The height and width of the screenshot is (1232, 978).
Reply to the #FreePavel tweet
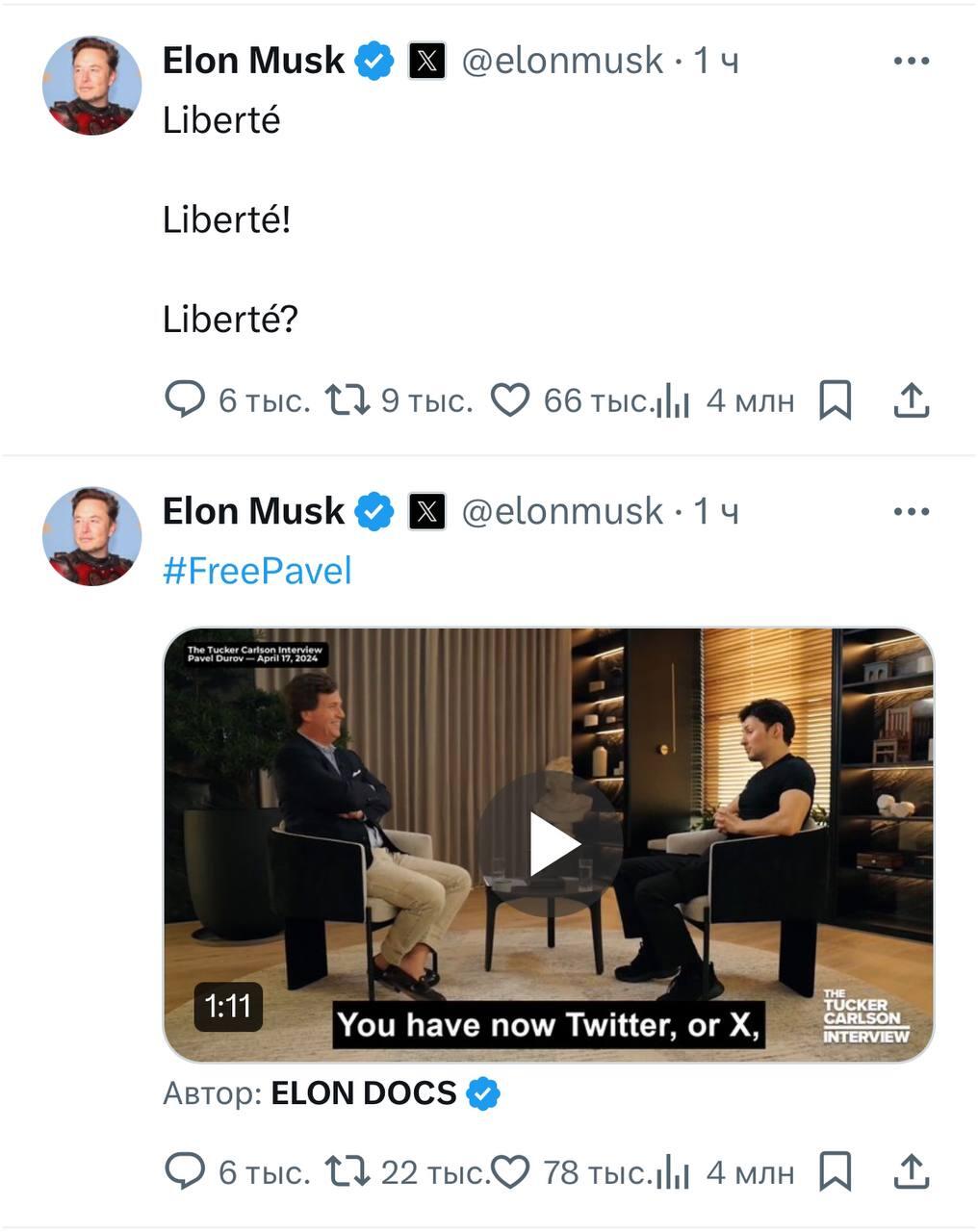(x=185, y=1171)
